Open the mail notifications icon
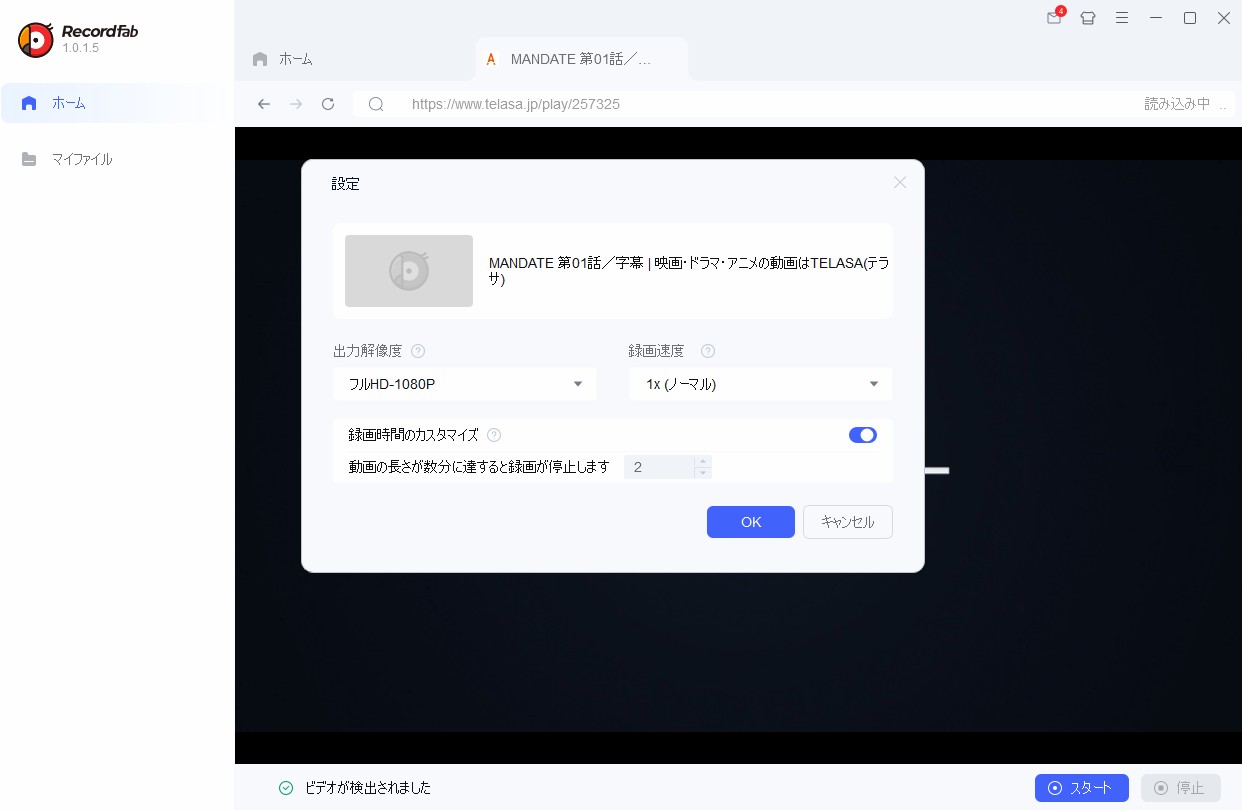The width and height of the screenshot is (1242, 810). pyautogui.click(x=1054, y=18)
